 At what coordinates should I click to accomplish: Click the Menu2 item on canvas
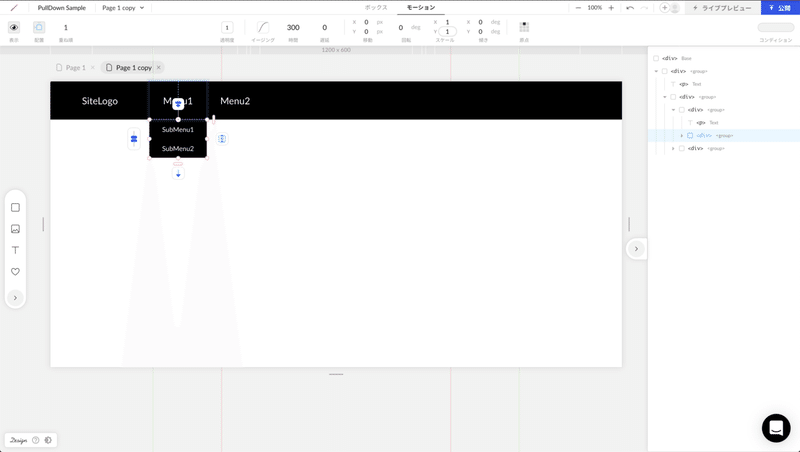[235, 101]
